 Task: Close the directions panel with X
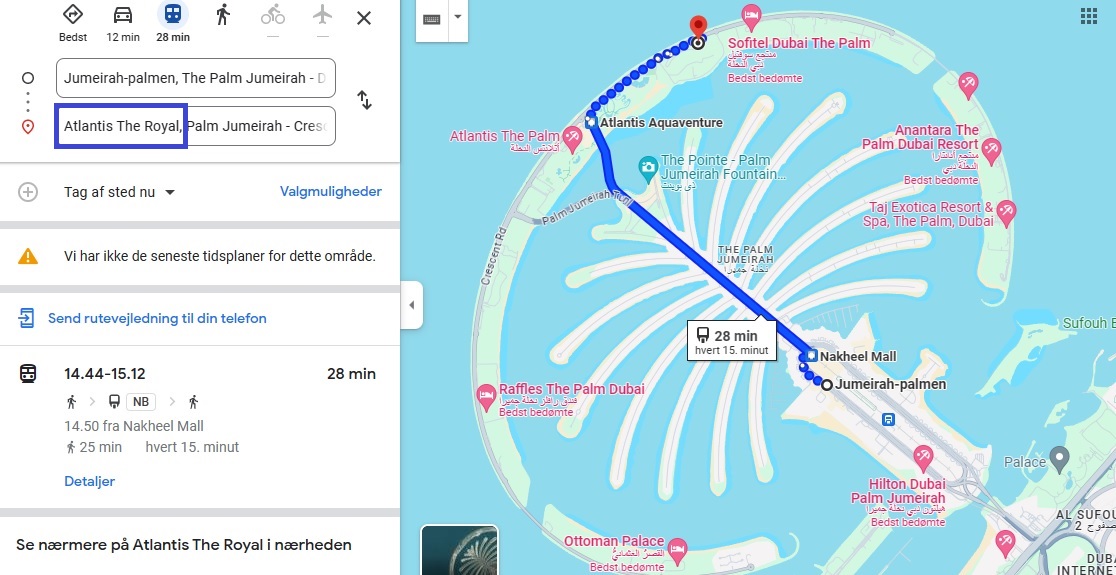point(364,19)
